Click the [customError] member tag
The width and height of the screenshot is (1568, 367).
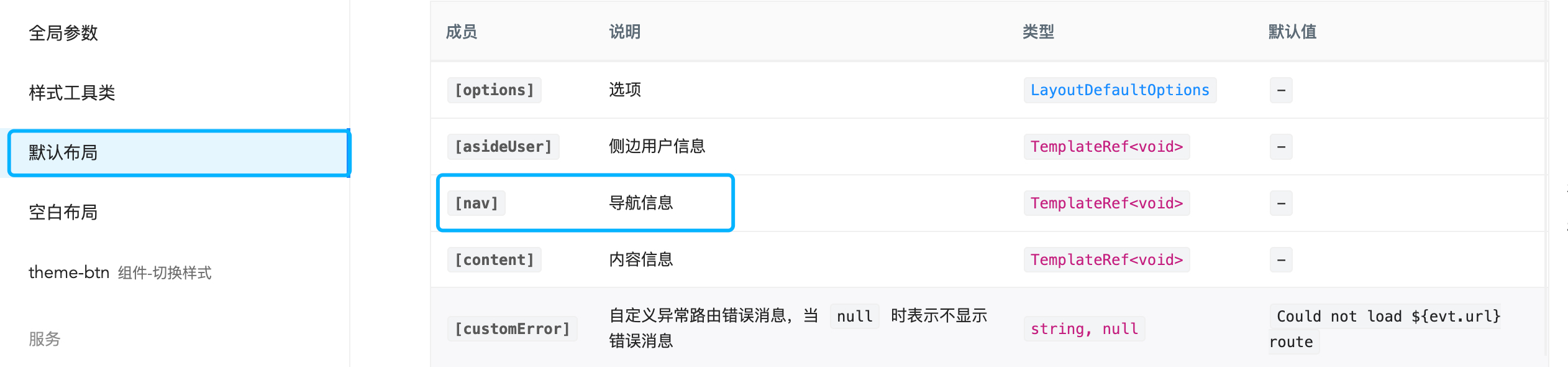tap(512, 329)
